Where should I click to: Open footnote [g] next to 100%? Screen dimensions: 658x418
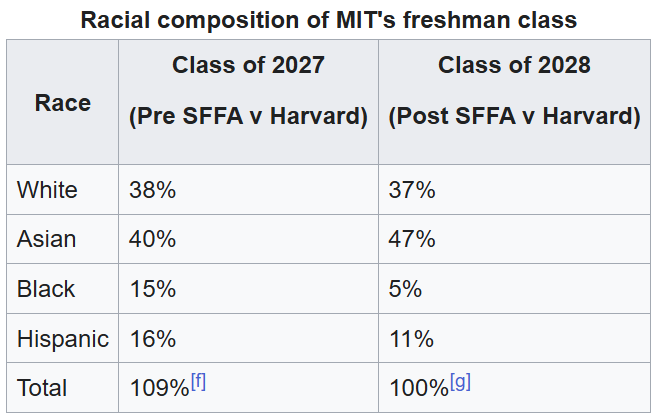(460, 381)
